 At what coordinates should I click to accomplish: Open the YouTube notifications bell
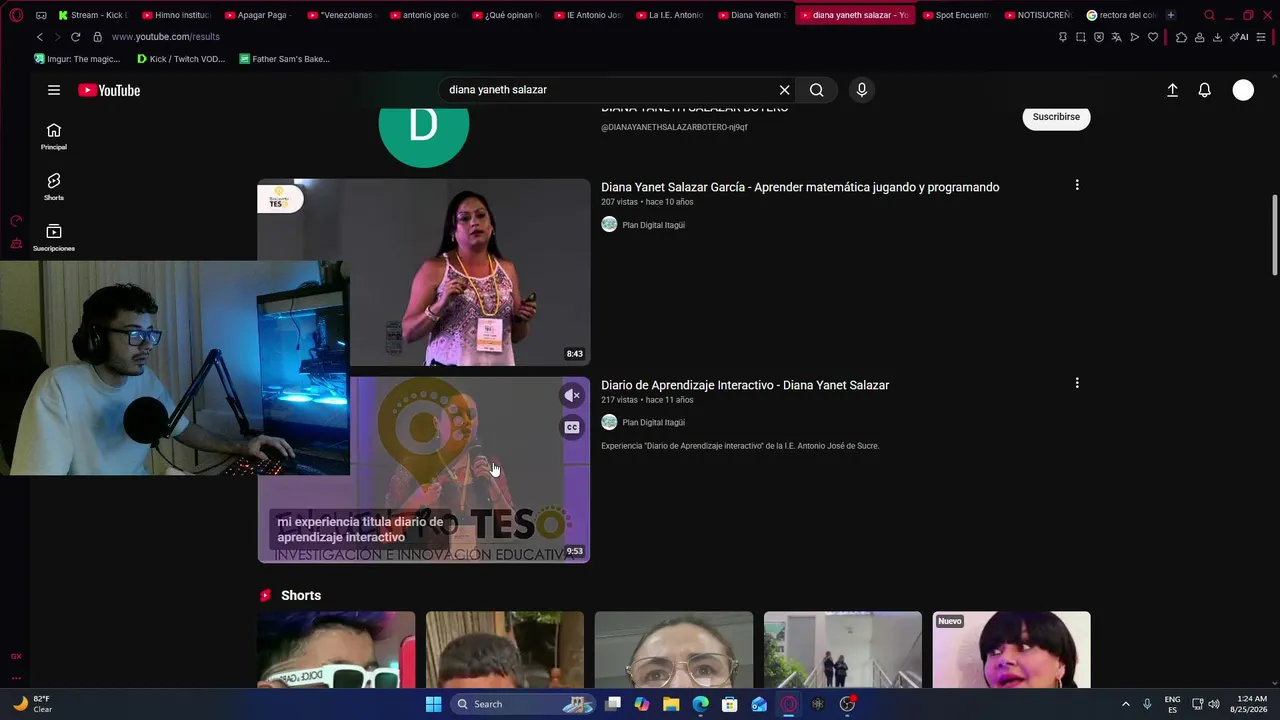tap(1205, 90)
